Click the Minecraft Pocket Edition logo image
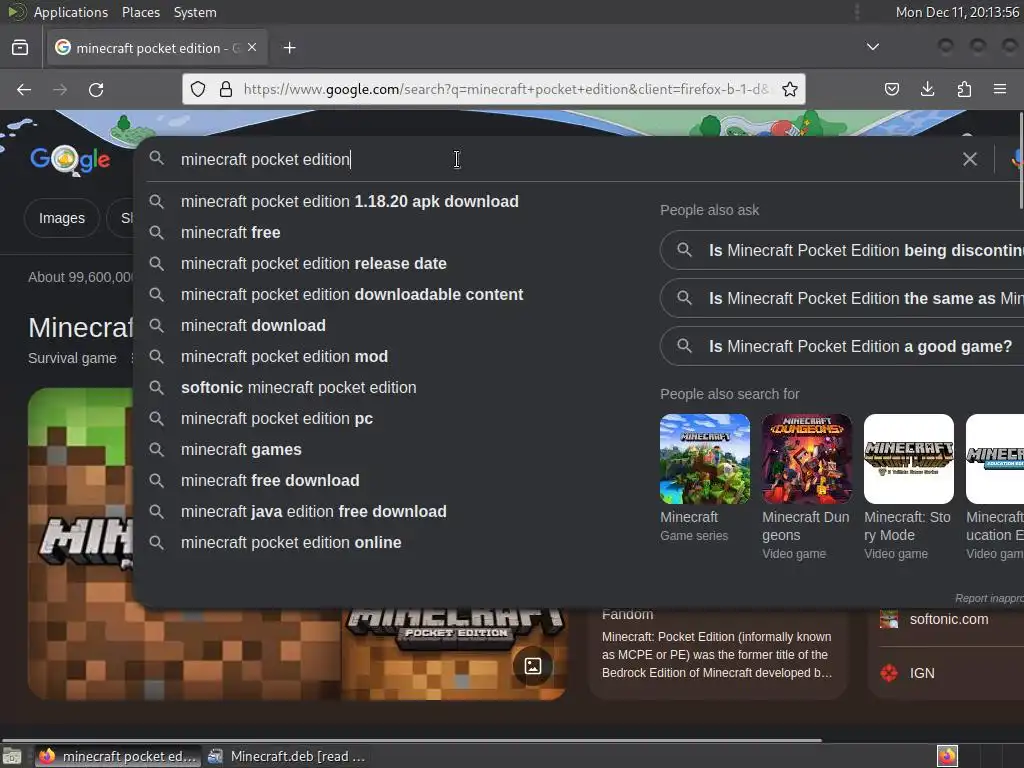Viewport: 1024px width, 768px height. click(x=455, y=653)
